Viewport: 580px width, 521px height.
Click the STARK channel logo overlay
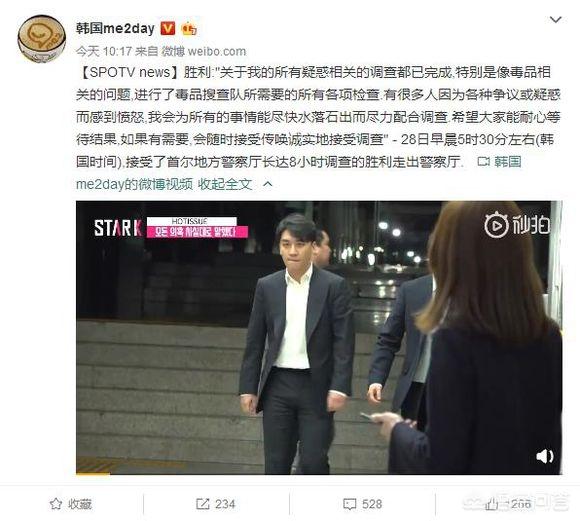click(118, 228)
